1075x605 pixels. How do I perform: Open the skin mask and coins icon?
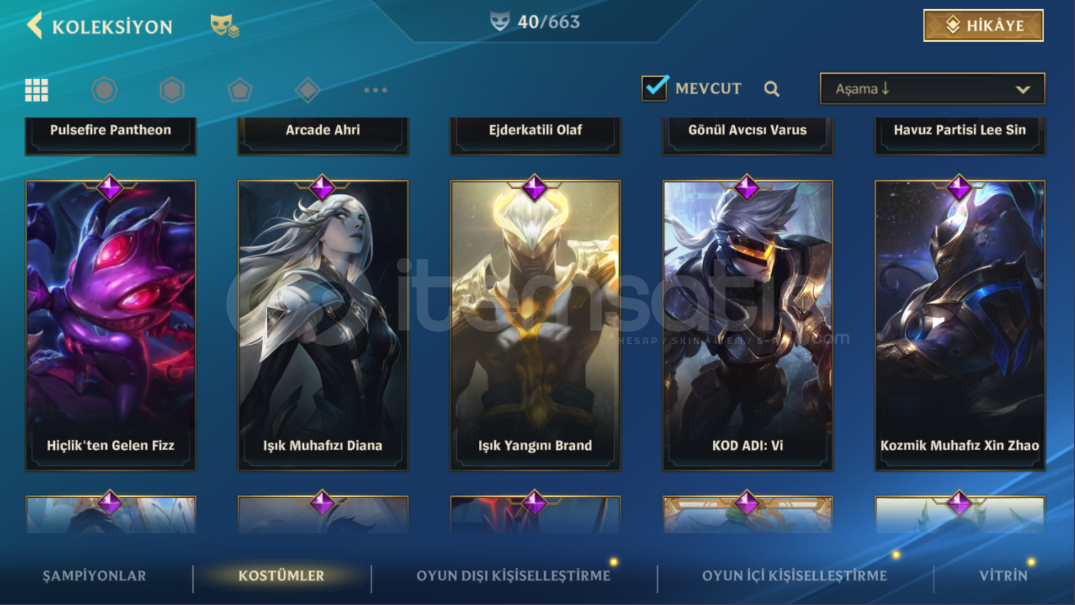coord(224,26)
